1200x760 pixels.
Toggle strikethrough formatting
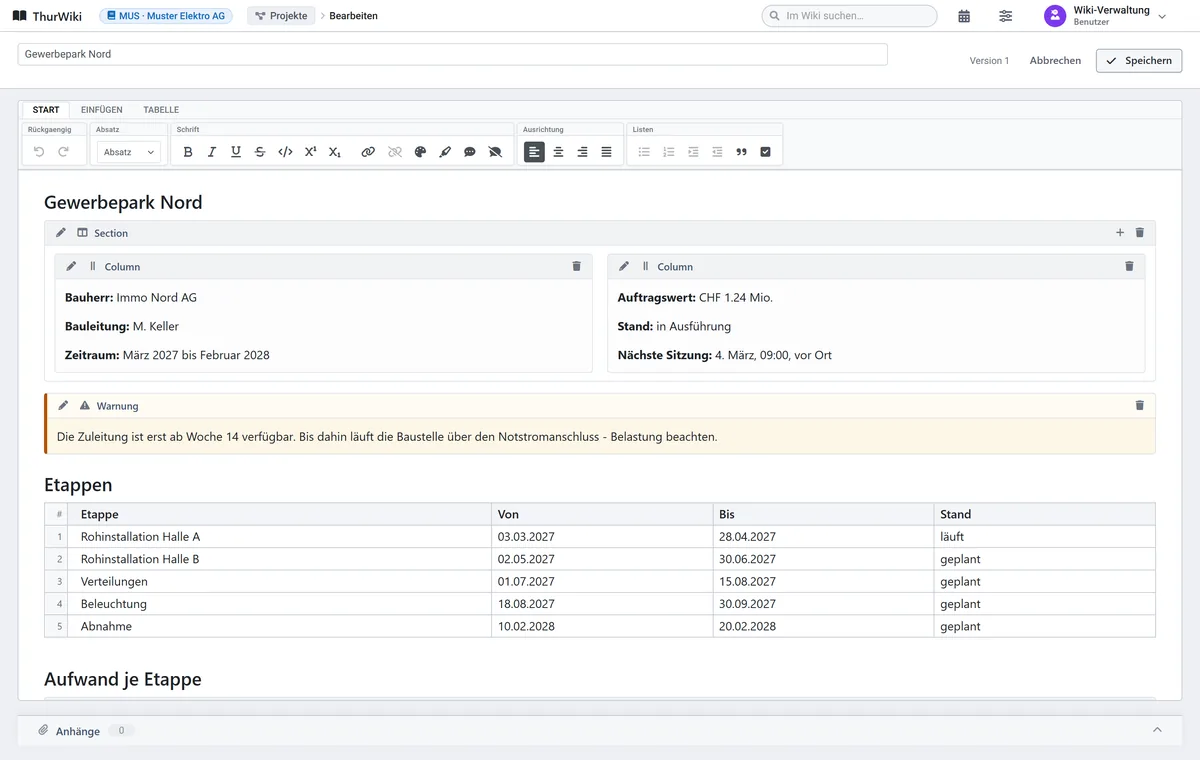pos(260,152)
